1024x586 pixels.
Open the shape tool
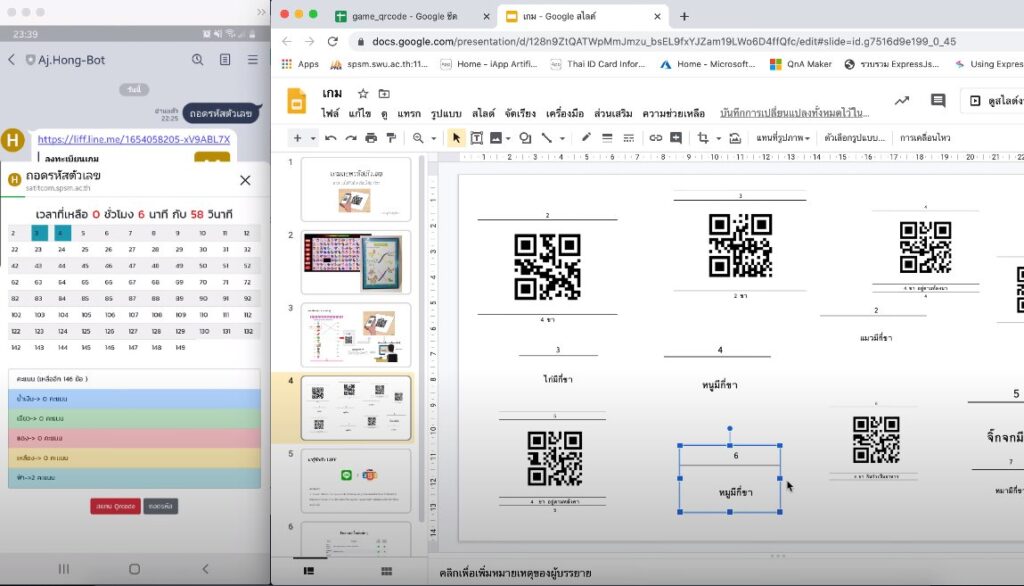(x=525, y=138)
